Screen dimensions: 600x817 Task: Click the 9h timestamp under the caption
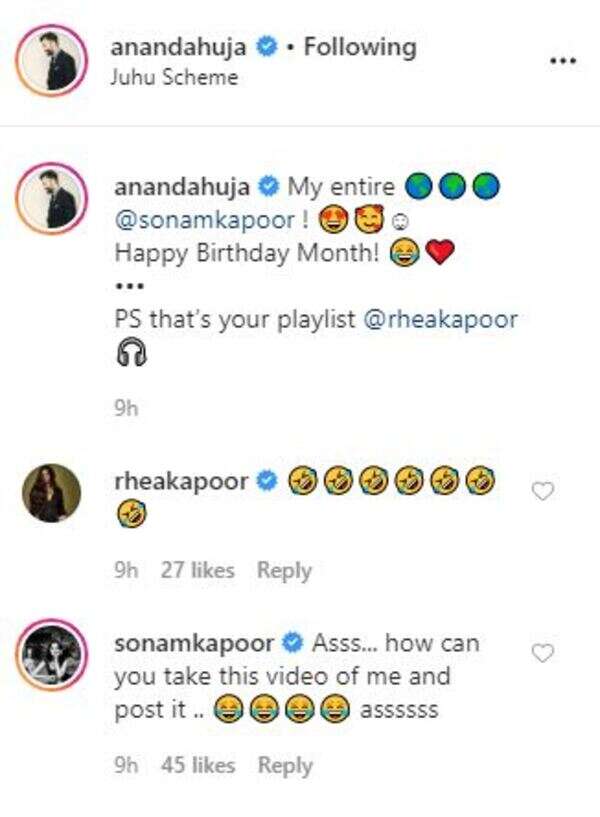[127, 409]
